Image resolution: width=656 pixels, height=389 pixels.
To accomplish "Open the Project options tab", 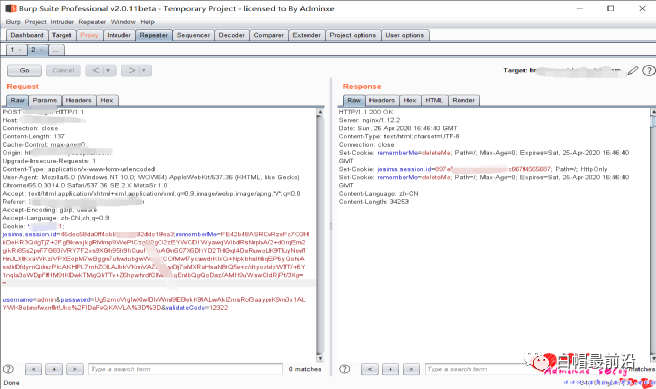I will point(353,35).
